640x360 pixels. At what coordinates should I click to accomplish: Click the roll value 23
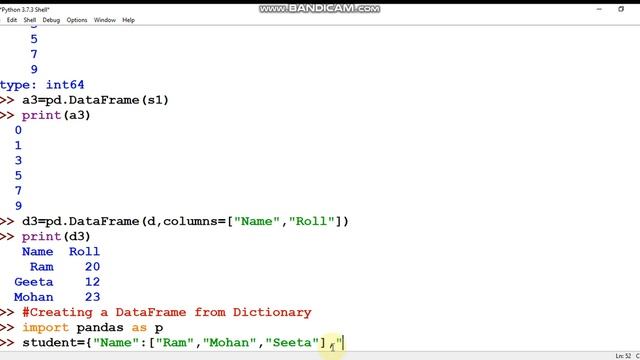93,297
